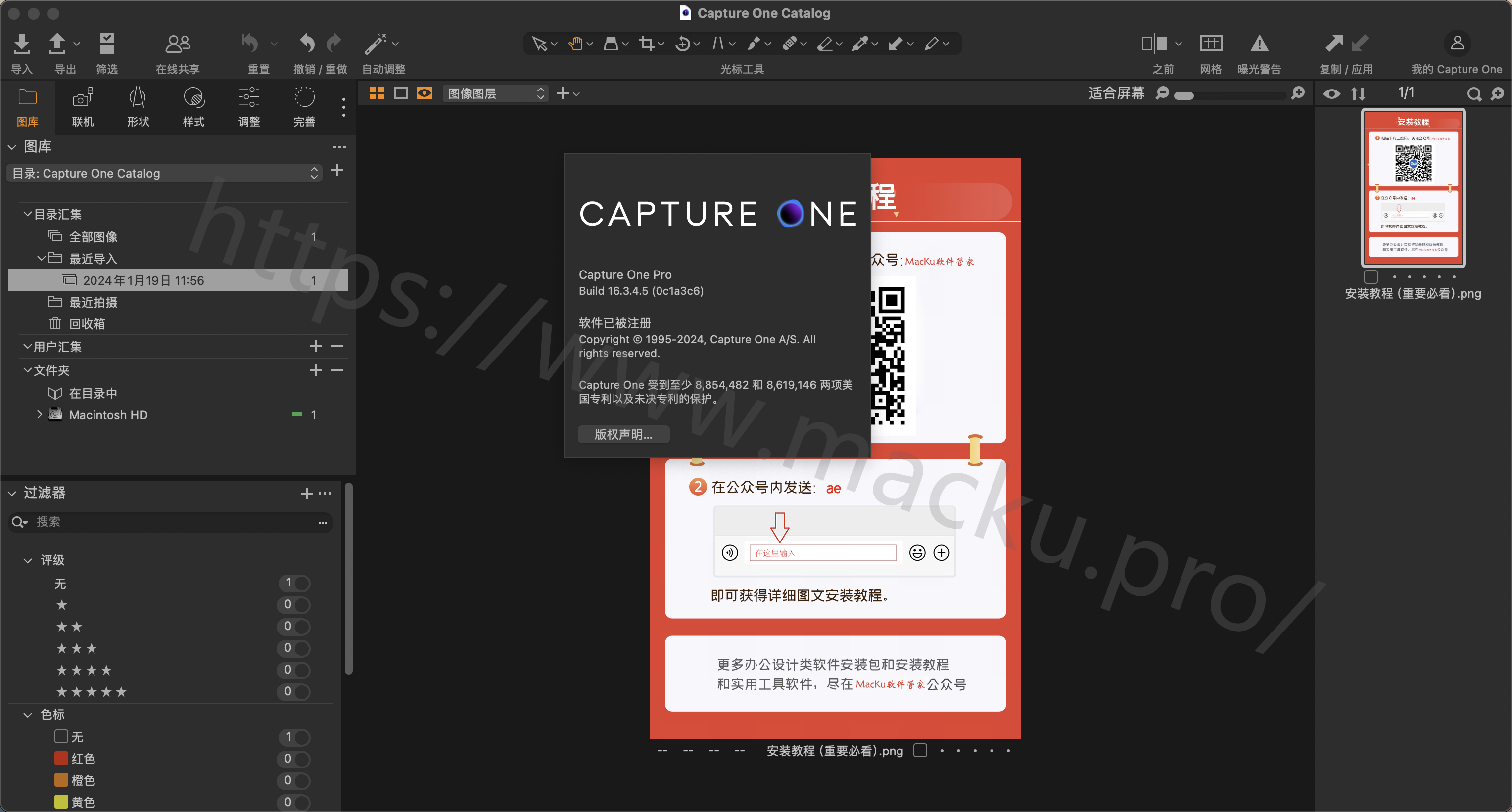The image size is (1512, 812).
Task: Switch to the 图库 tool tab
Action: [x=28, y=107]
